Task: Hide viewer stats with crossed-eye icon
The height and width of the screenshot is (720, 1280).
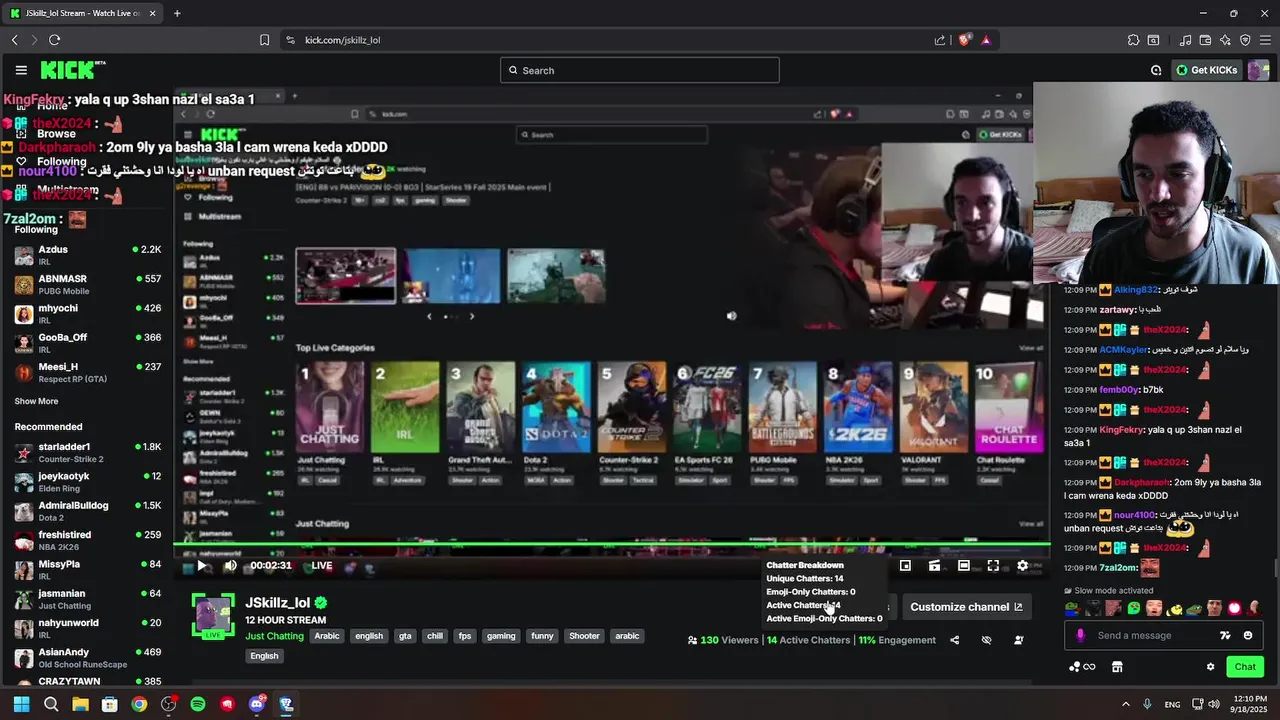Action: coord(986,640)
